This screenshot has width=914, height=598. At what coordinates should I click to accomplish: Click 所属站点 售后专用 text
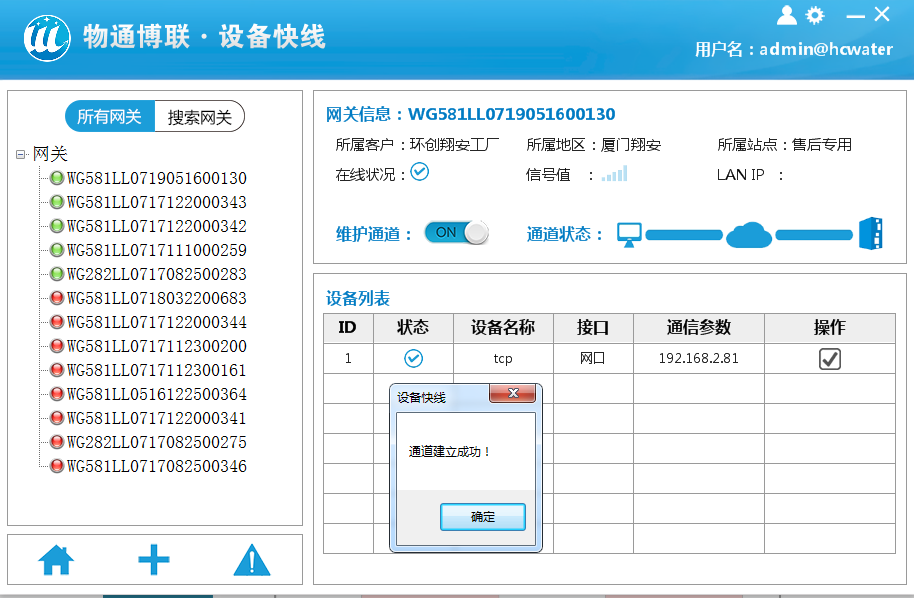(x=785, y=145)
